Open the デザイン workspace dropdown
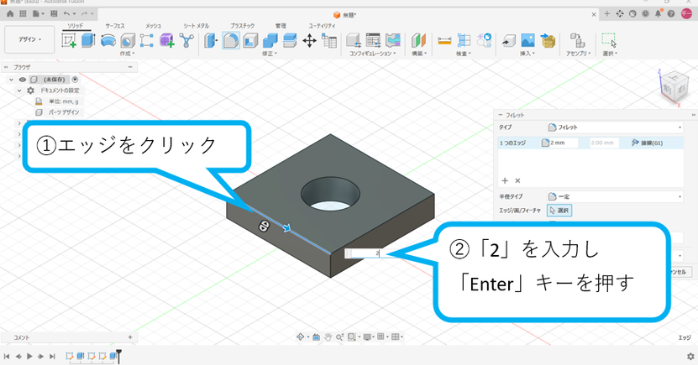 click(x=30, y=40)
